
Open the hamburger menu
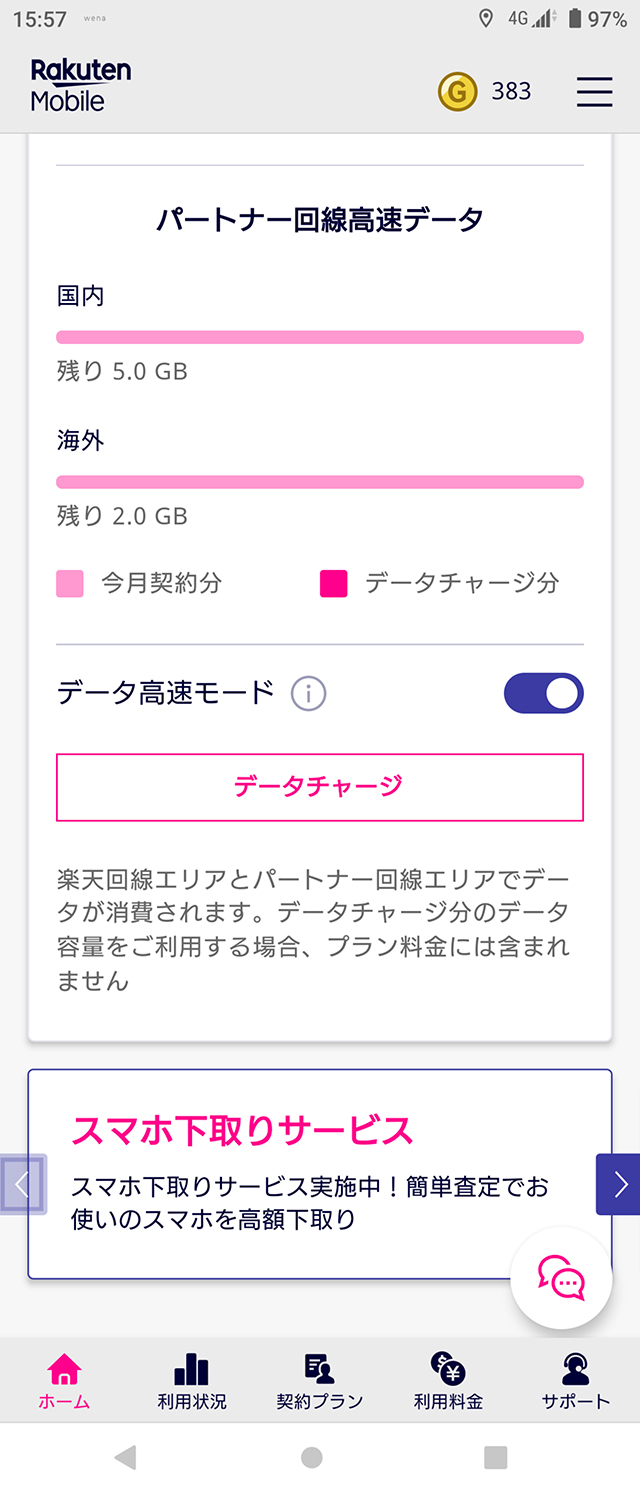coord(594,92)
